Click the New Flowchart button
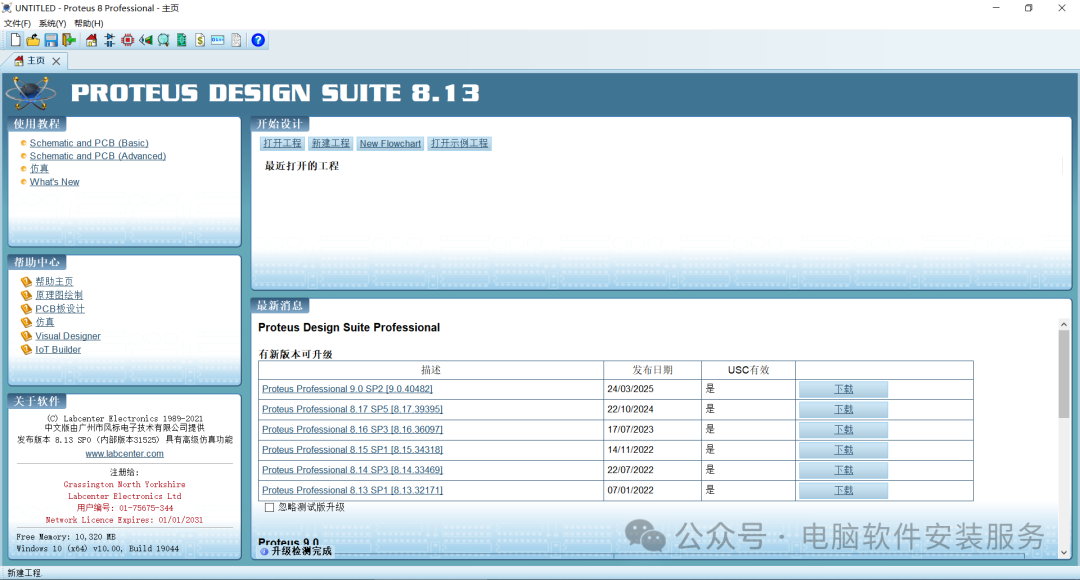 coord(390,143)
